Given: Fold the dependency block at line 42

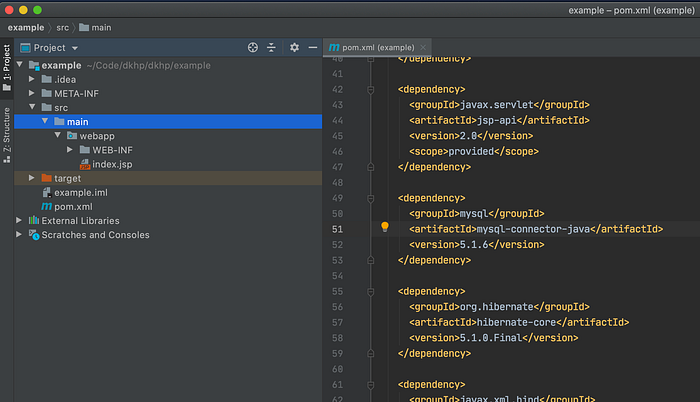Looking at the screenshot, I should pos(371,90).
